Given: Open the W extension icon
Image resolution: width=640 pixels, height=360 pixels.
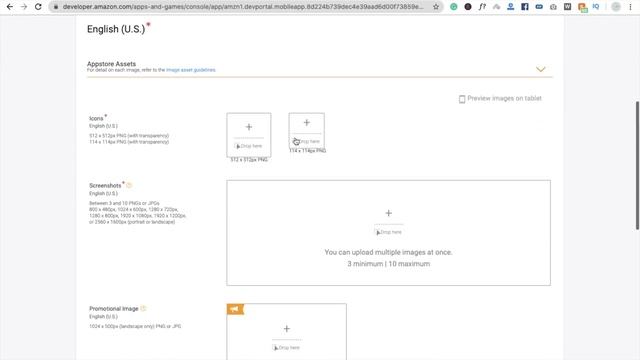Looking at the screenshot, I should coord(567,7).
